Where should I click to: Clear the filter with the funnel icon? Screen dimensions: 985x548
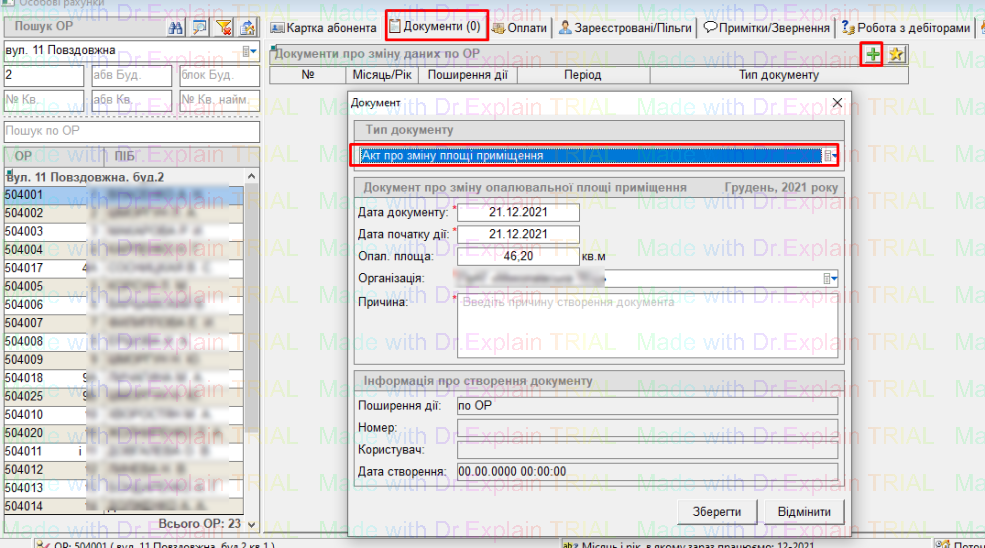(223, 27)
